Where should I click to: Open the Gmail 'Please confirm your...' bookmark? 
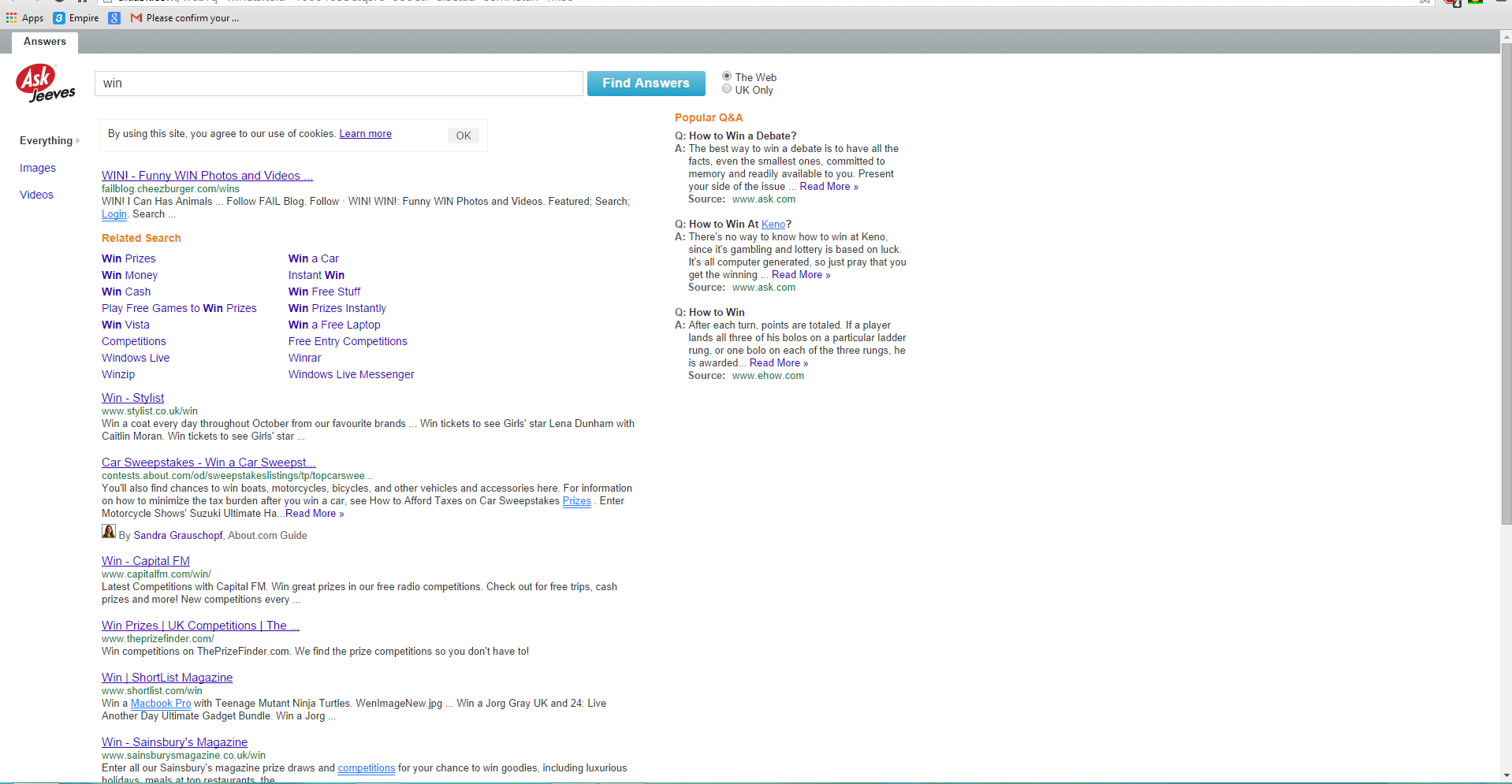pyautogui.click(x=184, y=18)
